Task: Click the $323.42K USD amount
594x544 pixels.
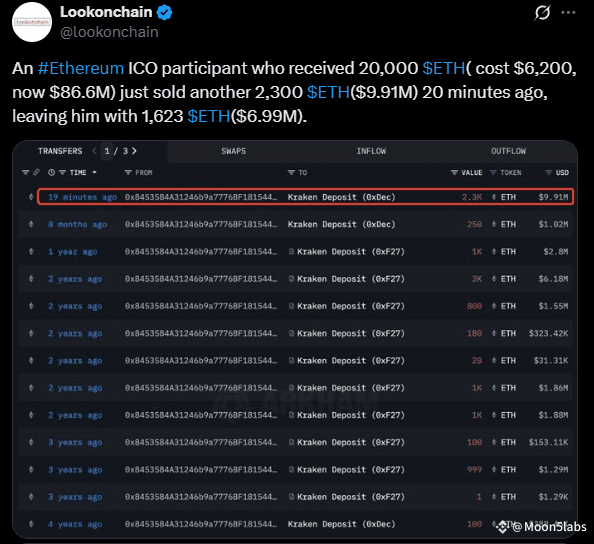Action: coord(549,333)
